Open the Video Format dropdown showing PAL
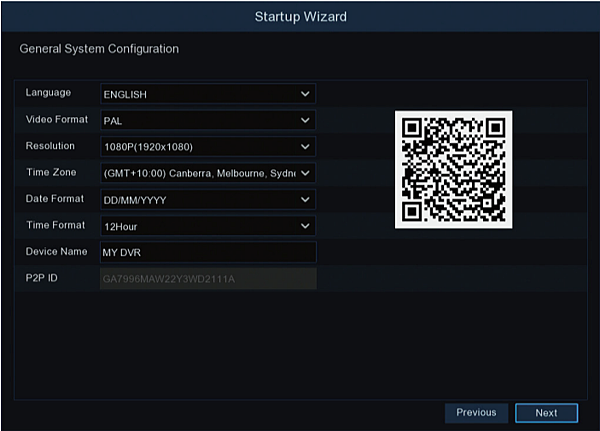The height and width of the screenshot is (431, 600). (x=208, y=120)
